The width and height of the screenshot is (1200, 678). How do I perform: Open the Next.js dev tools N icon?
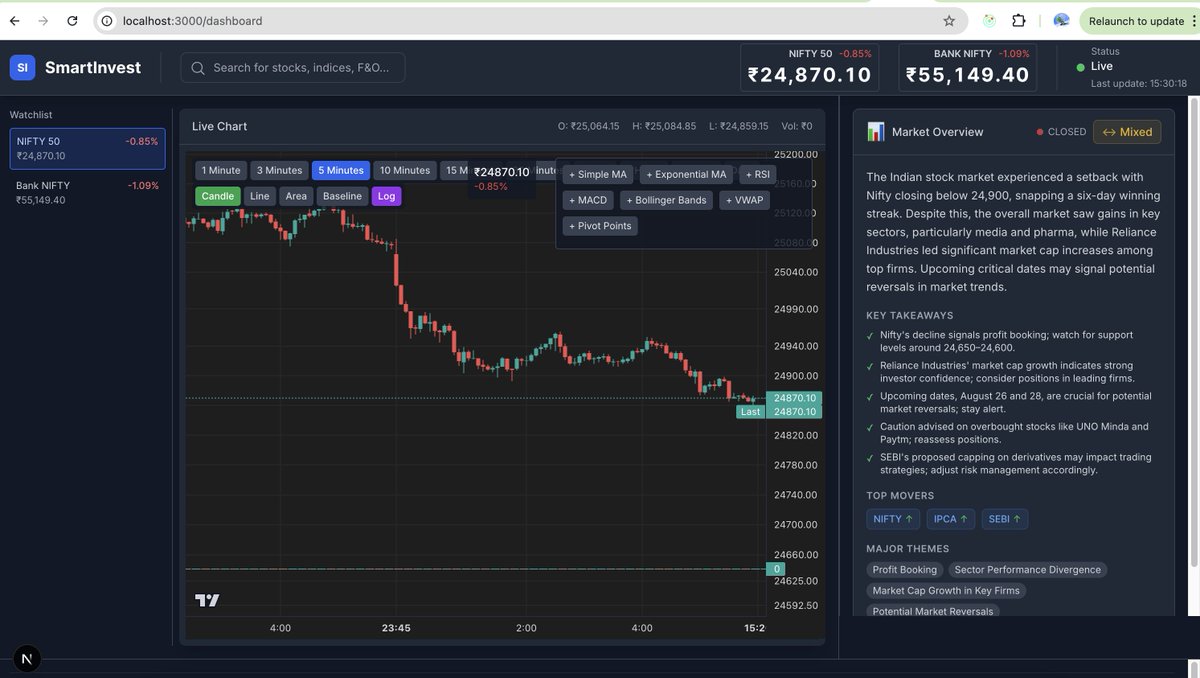coord(27,658)
